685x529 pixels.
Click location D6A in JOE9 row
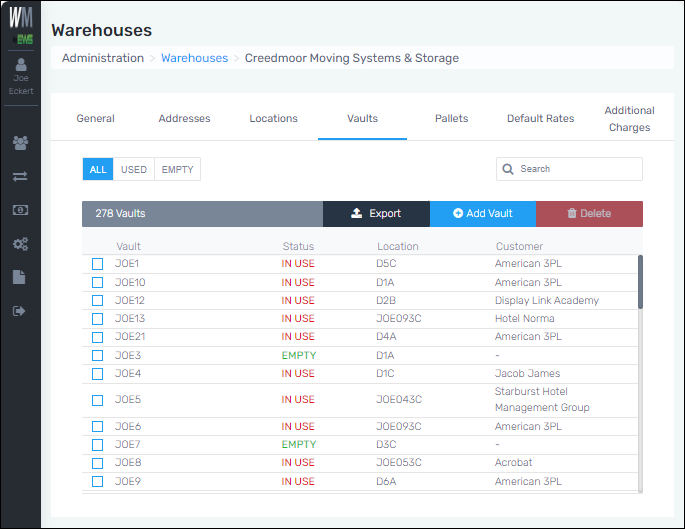(386, 481)
